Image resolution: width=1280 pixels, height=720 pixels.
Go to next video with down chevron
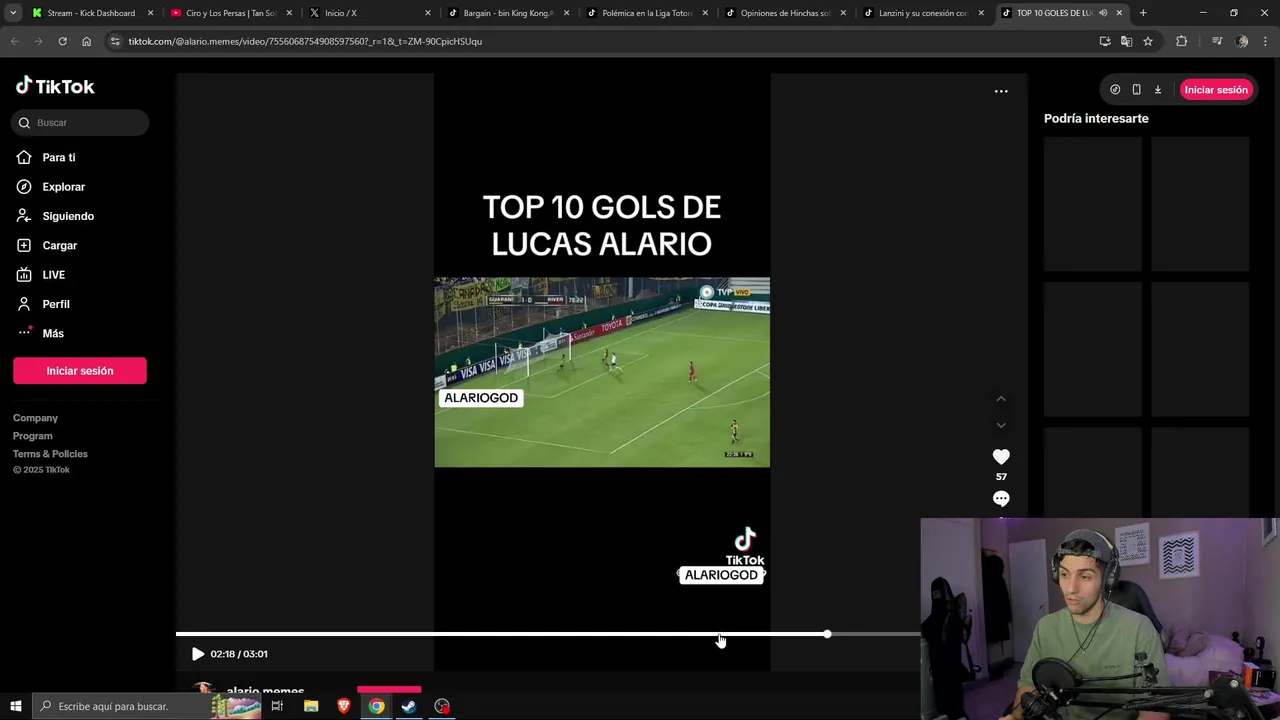click(x=1001, y=425)
